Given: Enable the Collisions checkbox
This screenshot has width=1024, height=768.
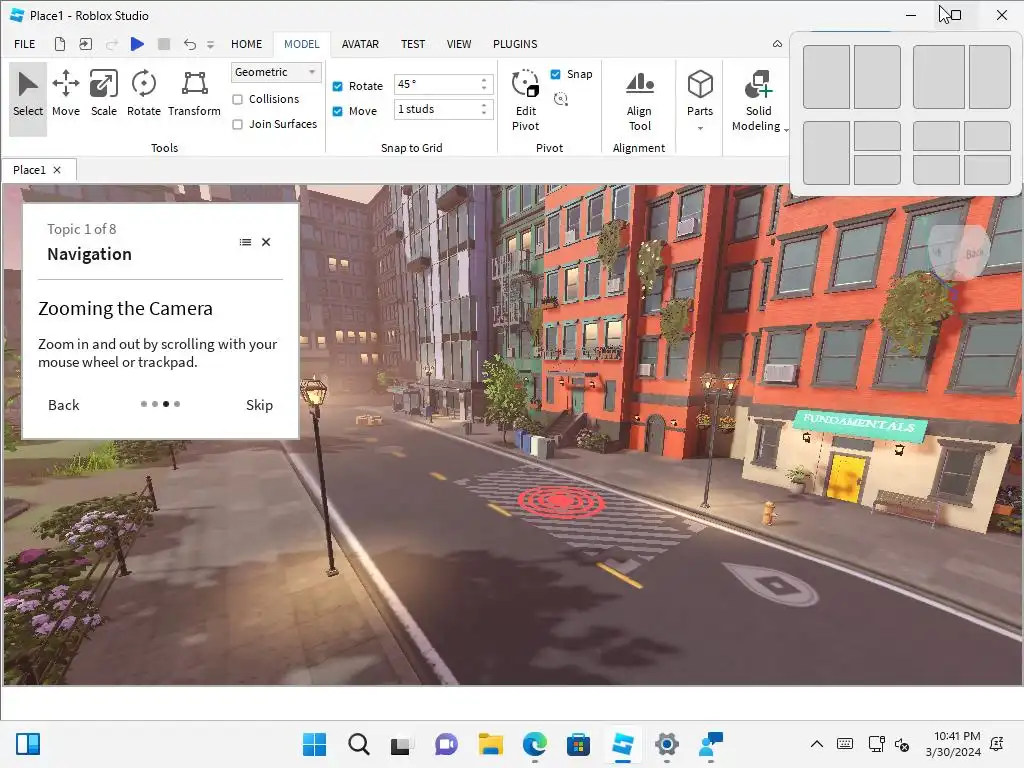Looking at the screenshot, I should (x=238, y=99).
